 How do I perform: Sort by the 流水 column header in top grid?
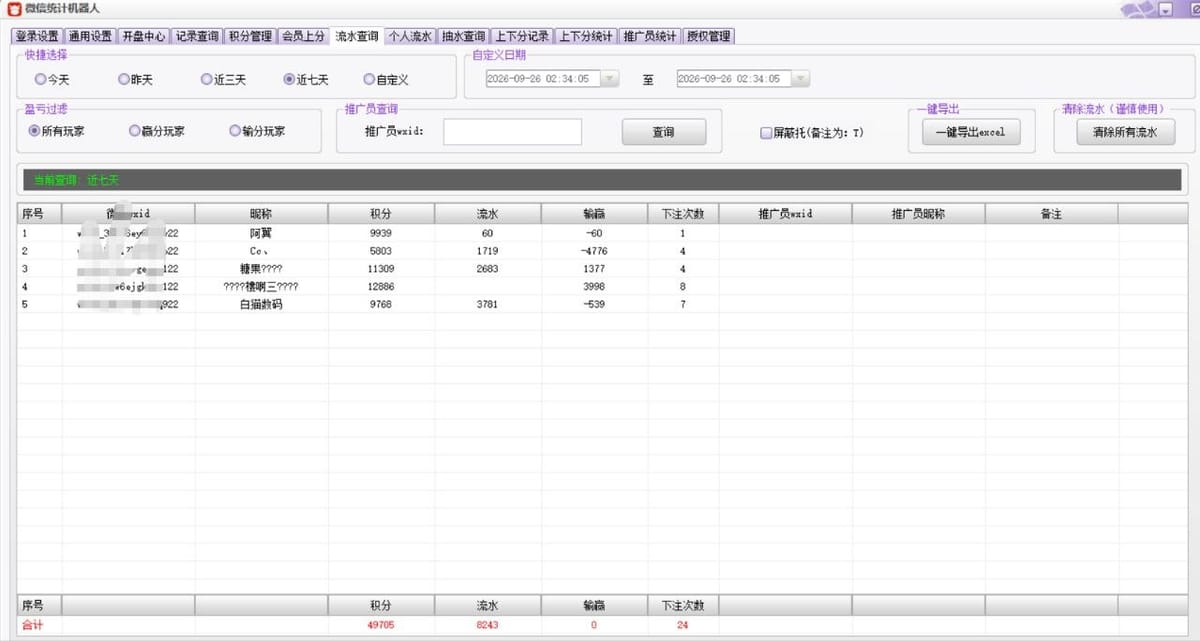tap(488, 214)
